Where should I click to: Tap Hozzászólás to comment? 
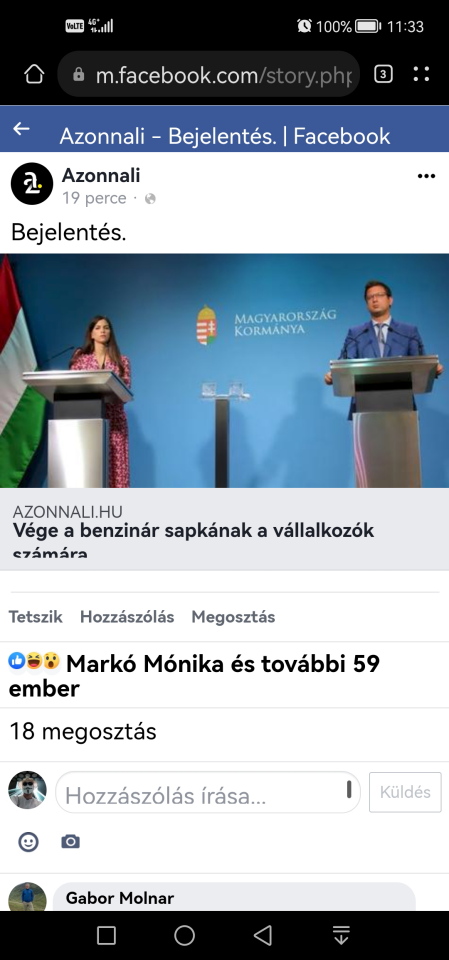[127, 617]
